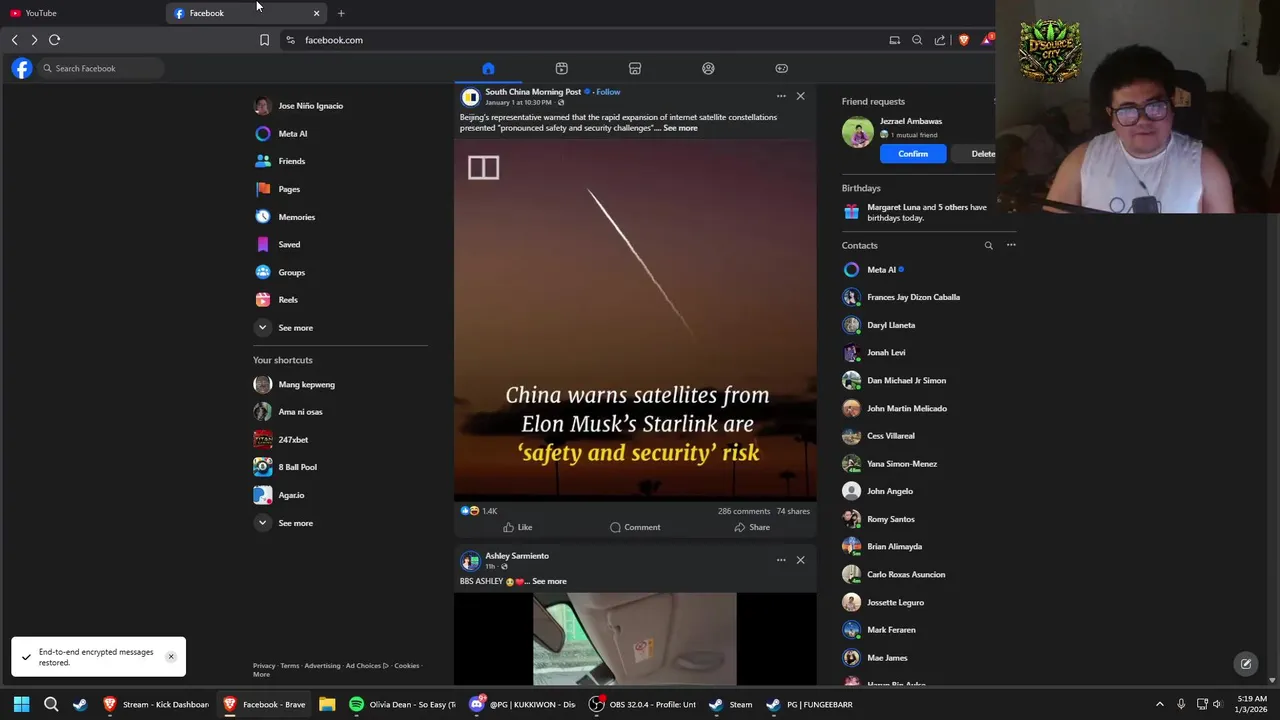
Task: Open the browser zoom magnifier icon
Action: 917,40
